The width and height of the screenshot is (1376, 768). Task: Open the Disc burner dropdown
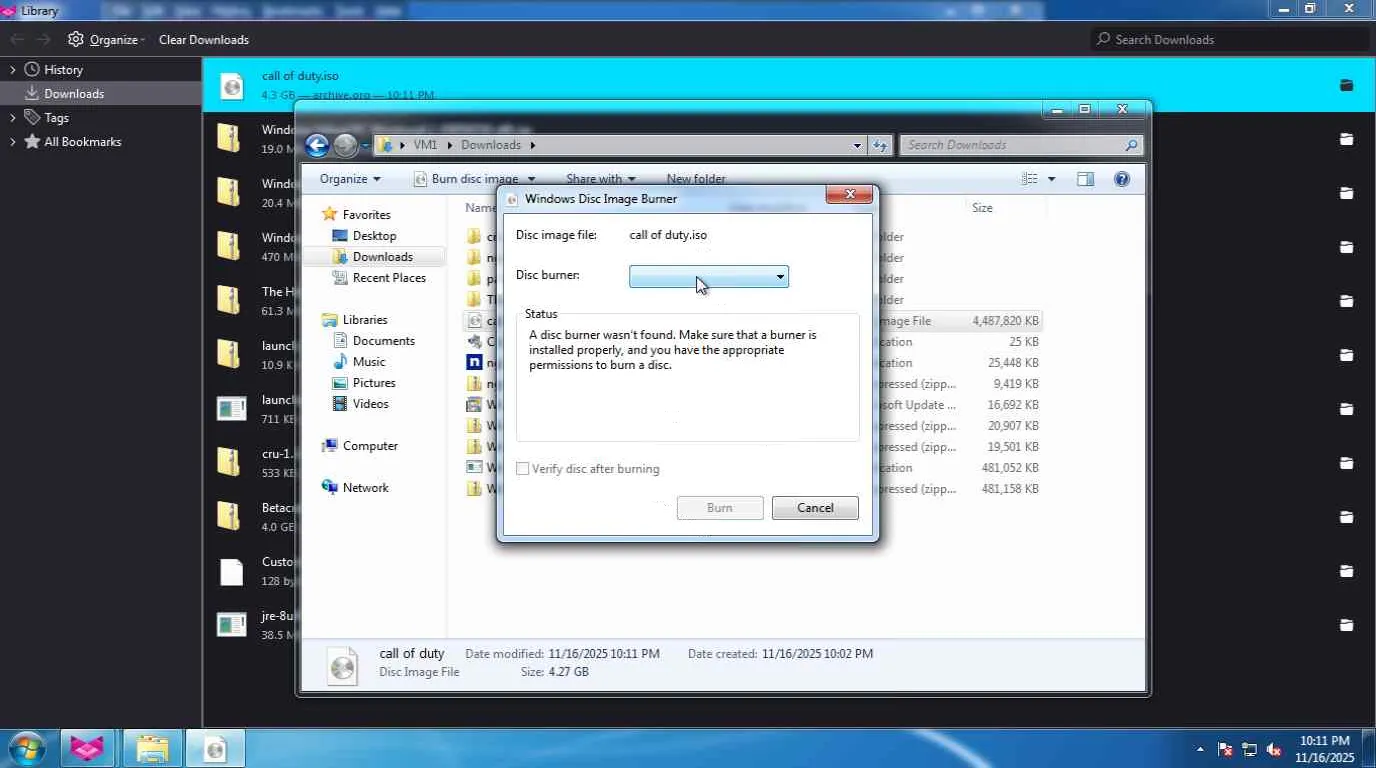(709, 276)
